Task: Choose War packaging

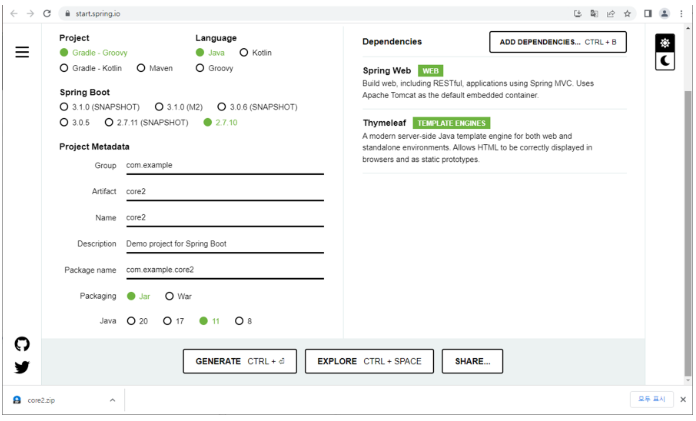Action: coord(178,296)
